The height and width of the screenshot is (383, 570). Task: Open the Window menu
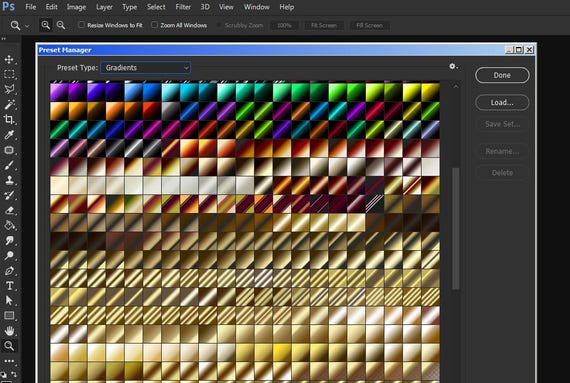click(x=256, y=7)
